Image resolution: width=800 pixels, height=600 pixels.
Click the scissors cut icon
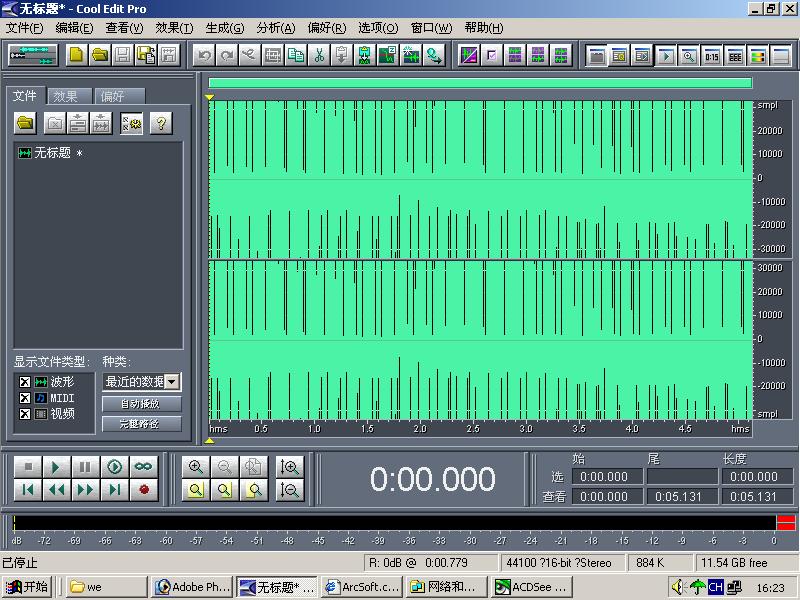(x=319, y=55)
